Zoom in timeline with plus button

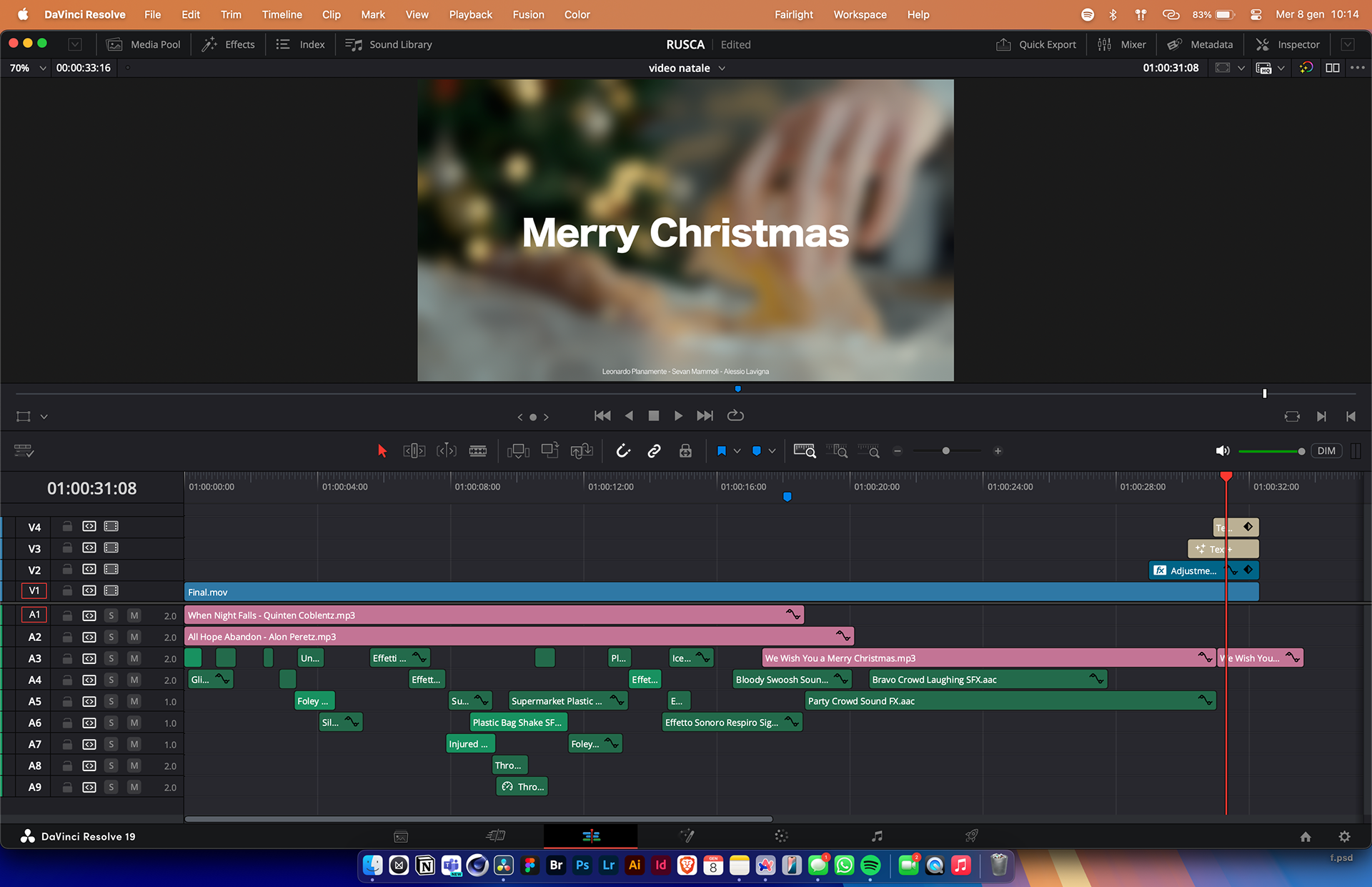click(x=998, y=451)
